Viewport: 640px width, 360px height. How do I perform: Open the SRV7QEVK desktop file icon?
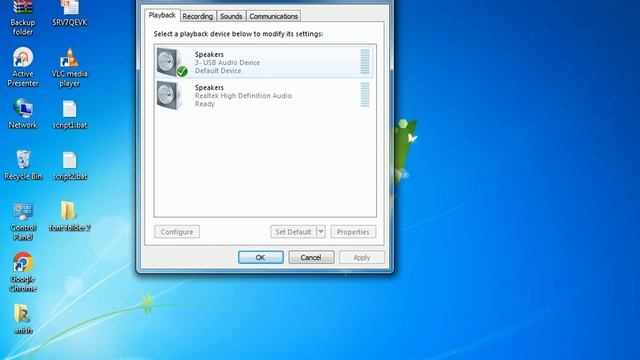pyautogui.click(x=70, y=14)
